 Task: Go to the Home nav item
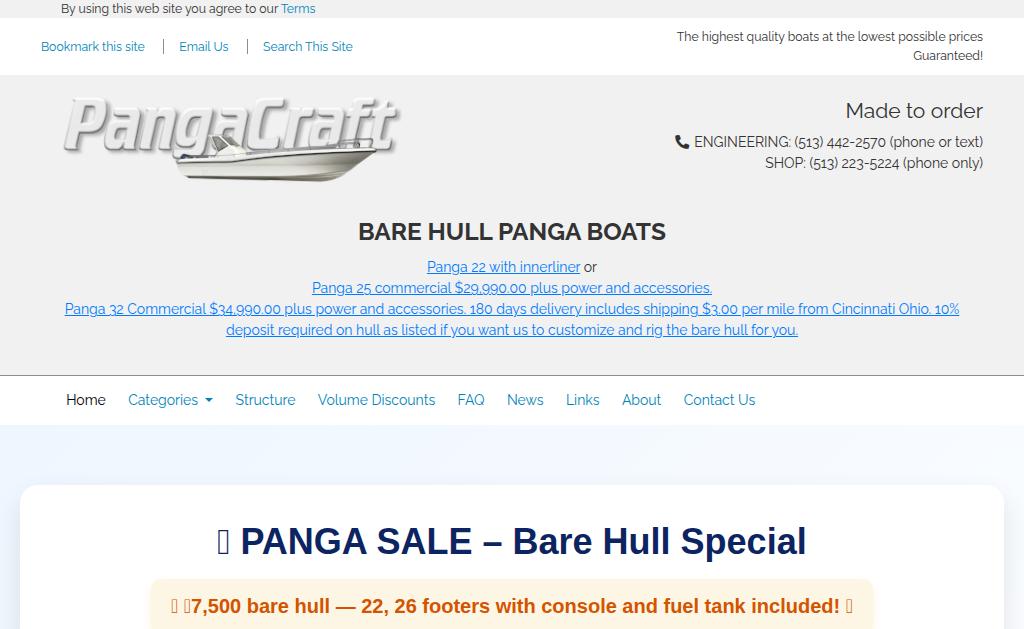pyautogui.click(x=86, y=400)
